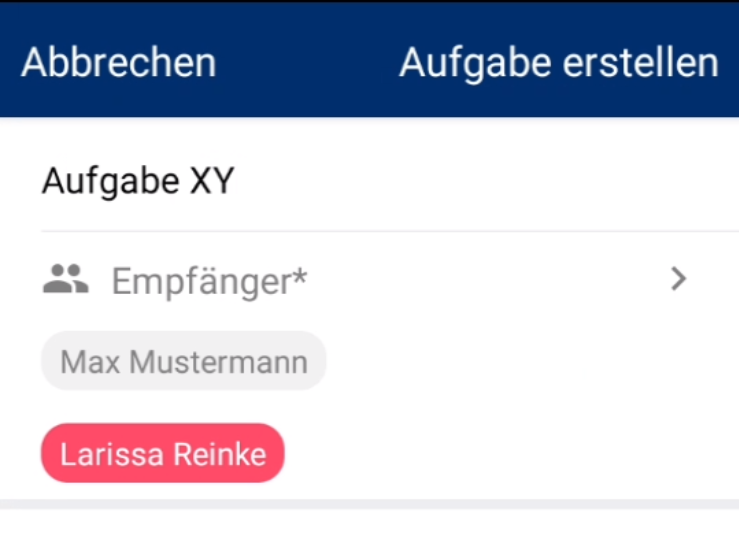Click the two-person group icon

click(x=66, y=279)
